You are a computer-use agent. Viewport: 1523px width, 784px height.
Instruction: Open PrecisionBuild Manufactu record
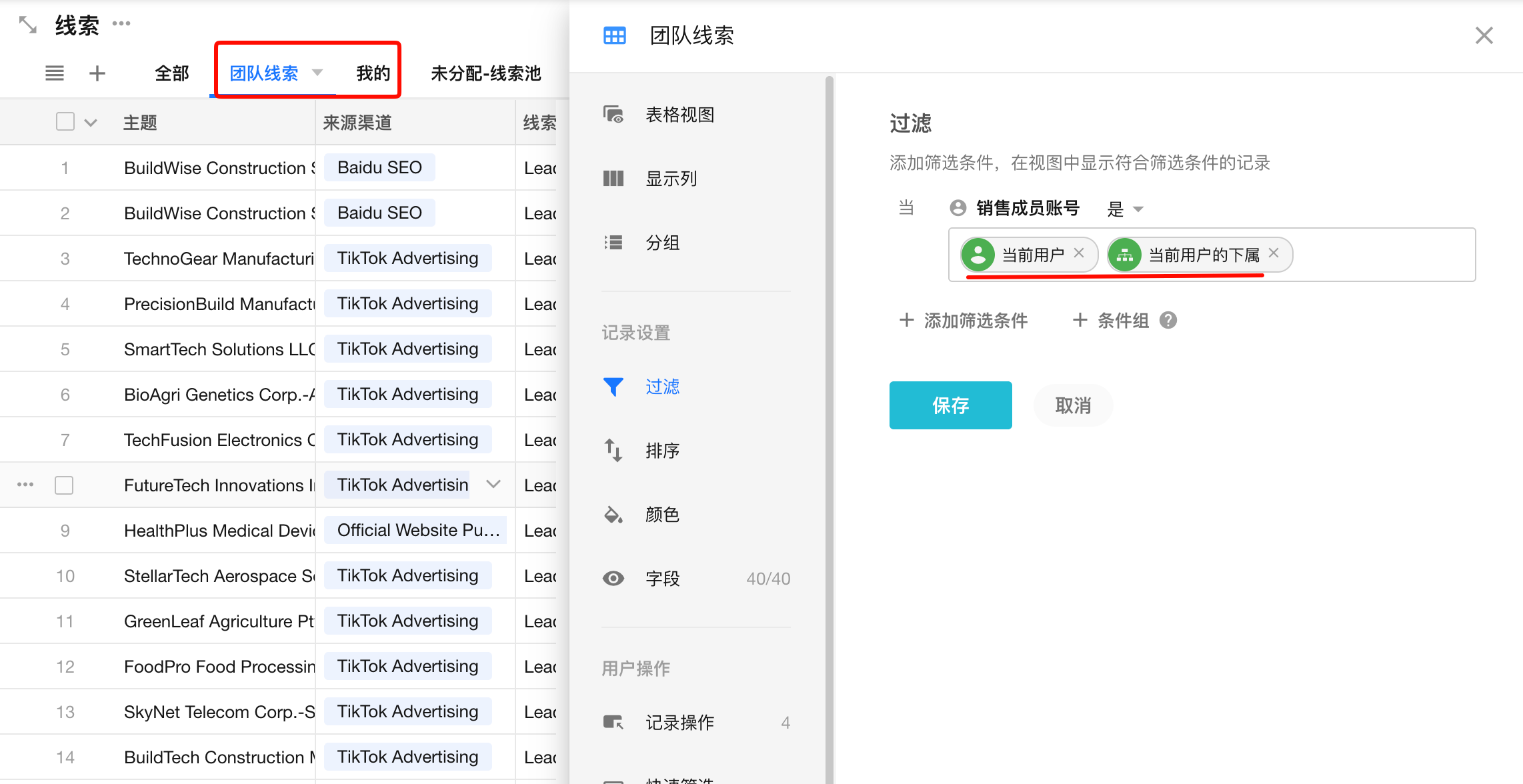[x=219, y=304]
